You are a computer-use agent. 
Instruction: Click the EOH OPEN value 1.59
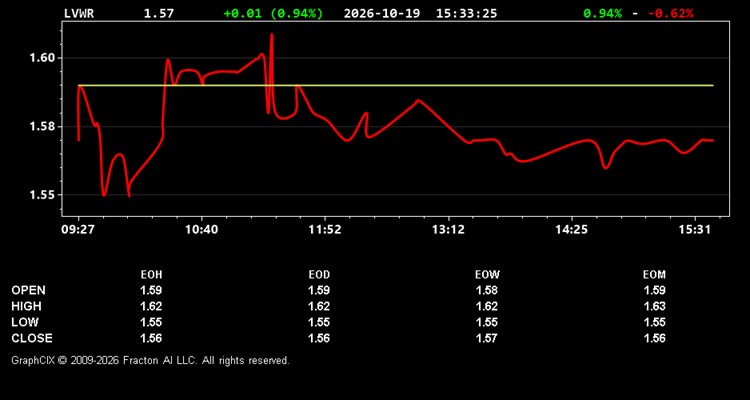click(x=151, y=290)
